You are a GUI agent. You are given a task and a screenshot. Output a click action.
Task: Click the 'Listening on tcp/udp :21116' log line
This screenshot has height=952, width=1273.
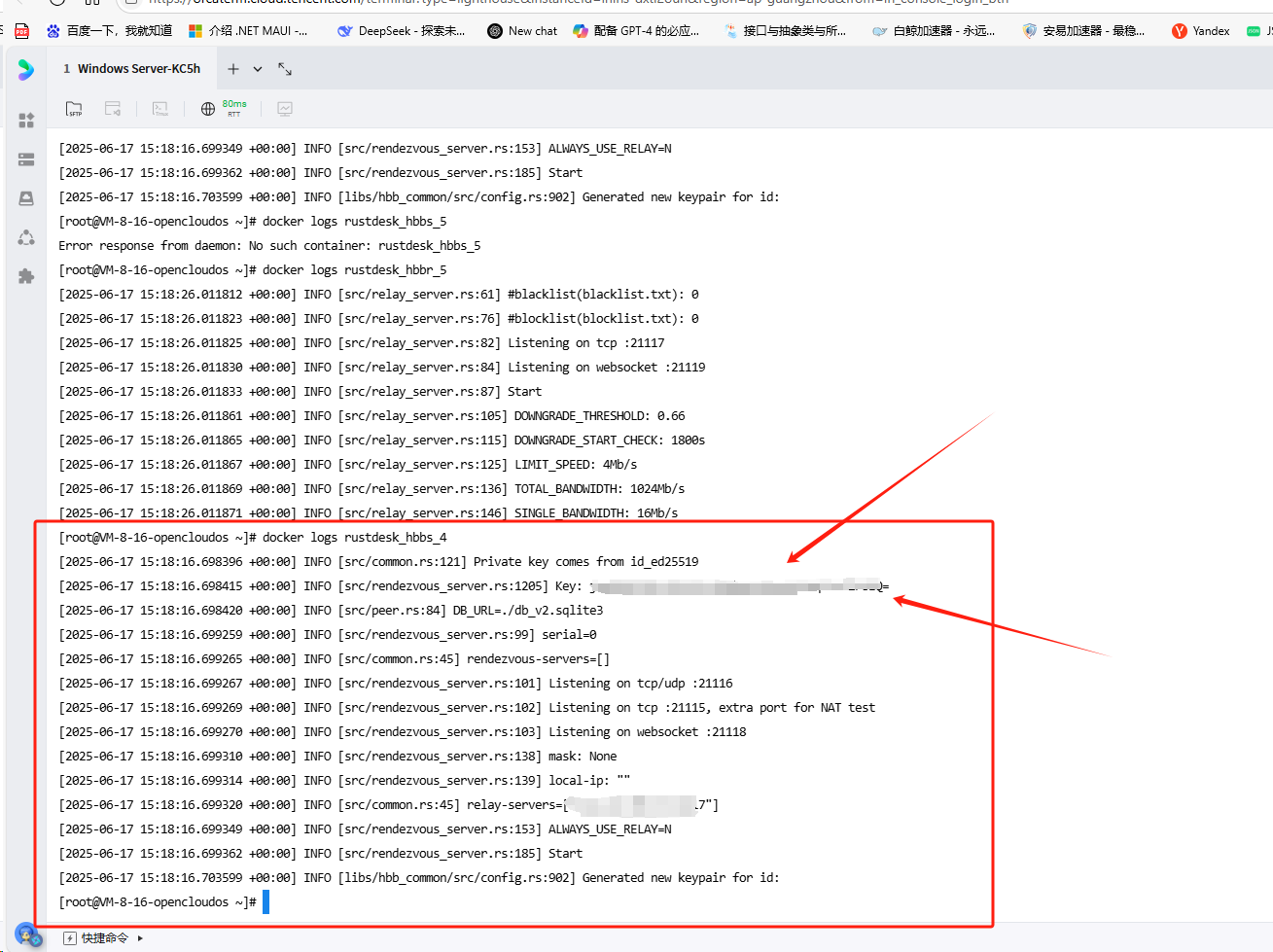(396, 684)
